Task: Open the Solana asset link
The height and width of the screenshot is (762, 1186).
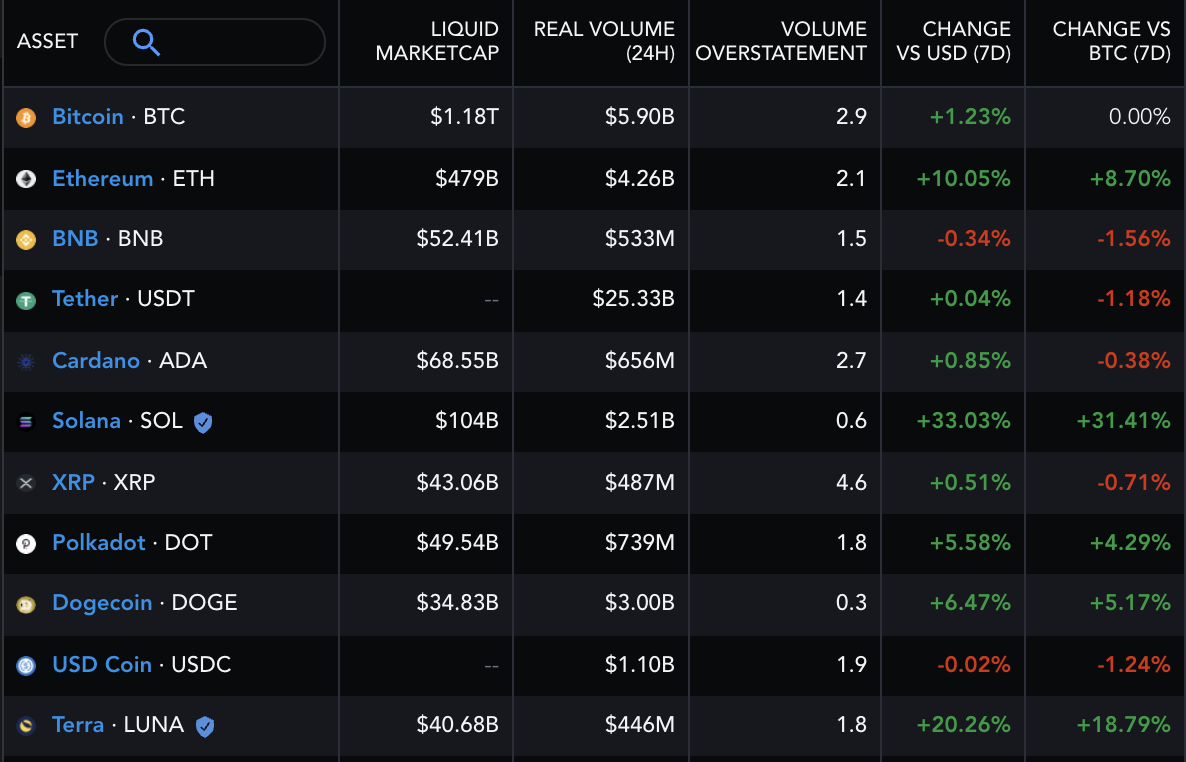Action: (x=86, y=420)
